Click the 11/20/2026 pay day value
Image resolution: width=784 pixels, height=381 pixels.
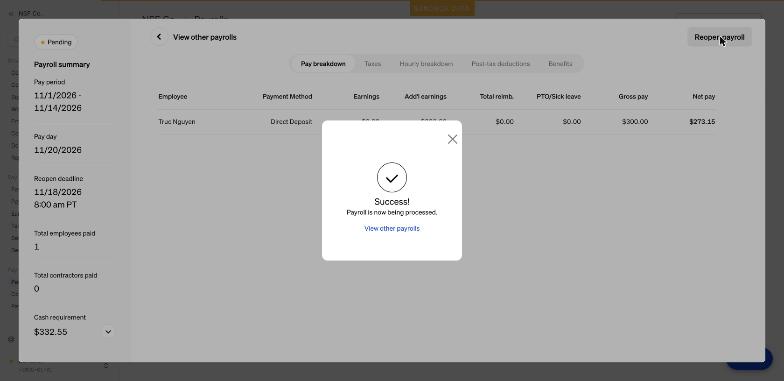click(58, 150)
